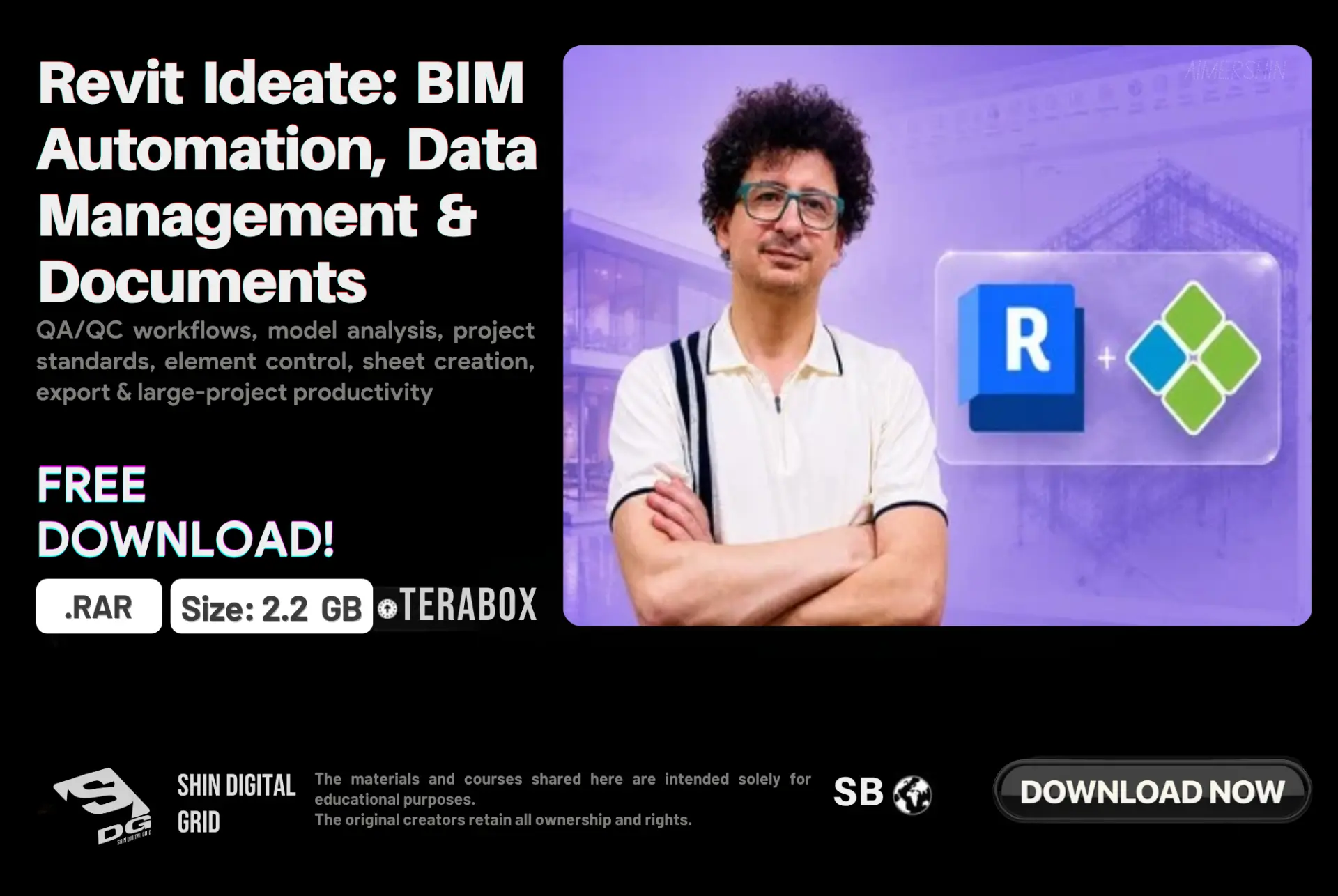Click the educational purposes disclaimer text
The height and width of the screenshot is (896, 1338).
click(562, 799)
